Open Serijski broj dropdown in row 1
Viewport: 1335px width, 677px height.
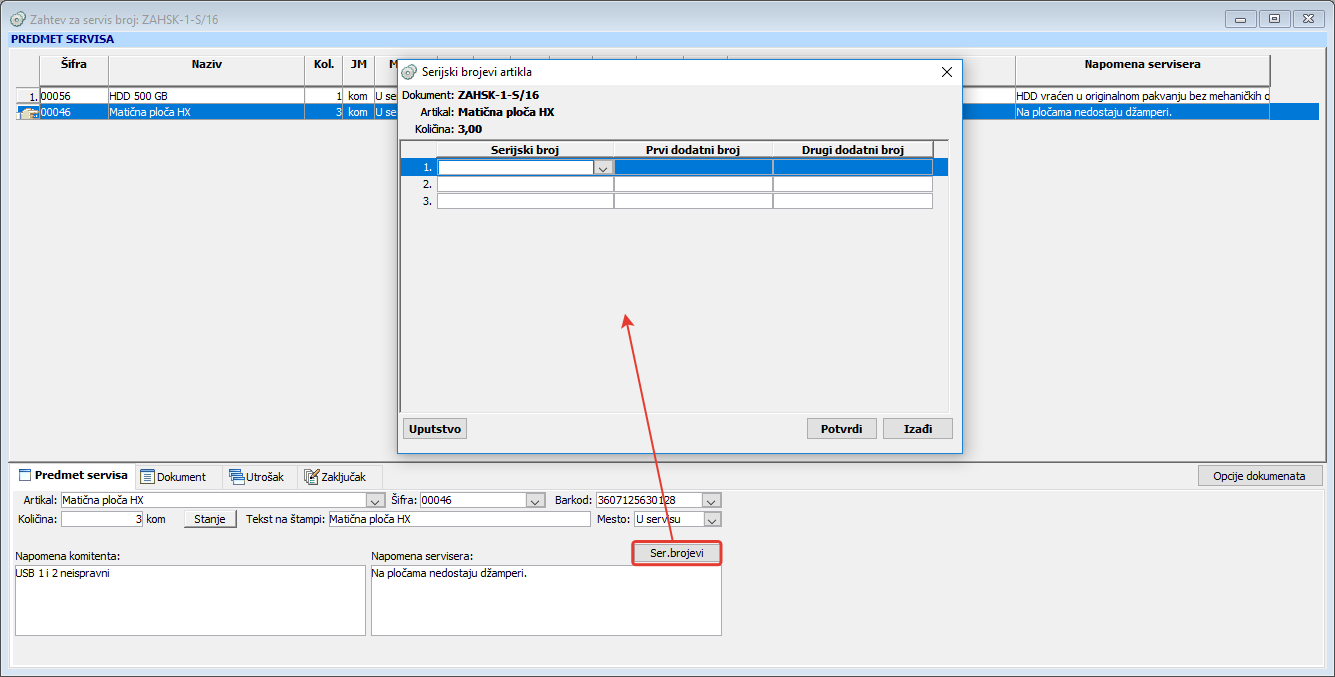tap(603, 168)
